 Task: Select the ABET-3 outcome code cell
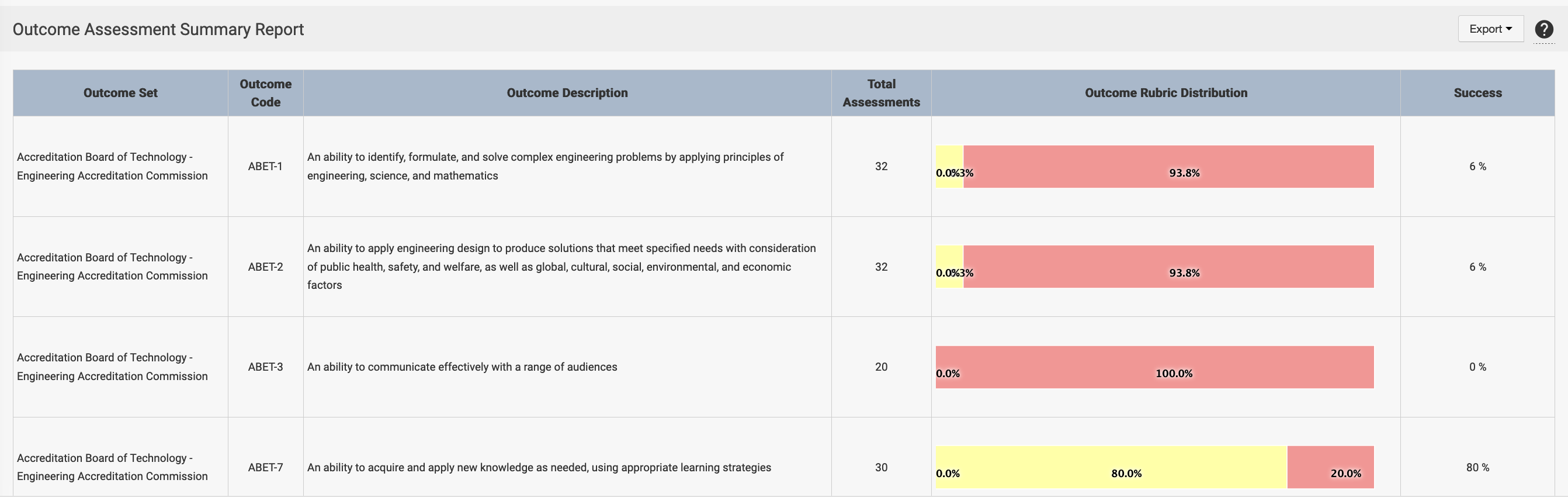(265, 367)
